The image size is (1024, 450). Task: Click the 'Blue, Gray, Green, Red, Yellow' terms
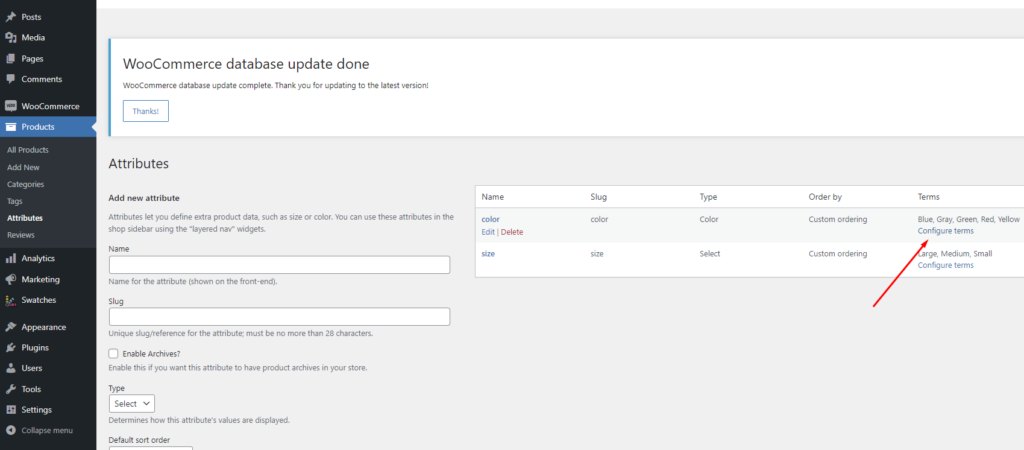(x=968, y=219)
